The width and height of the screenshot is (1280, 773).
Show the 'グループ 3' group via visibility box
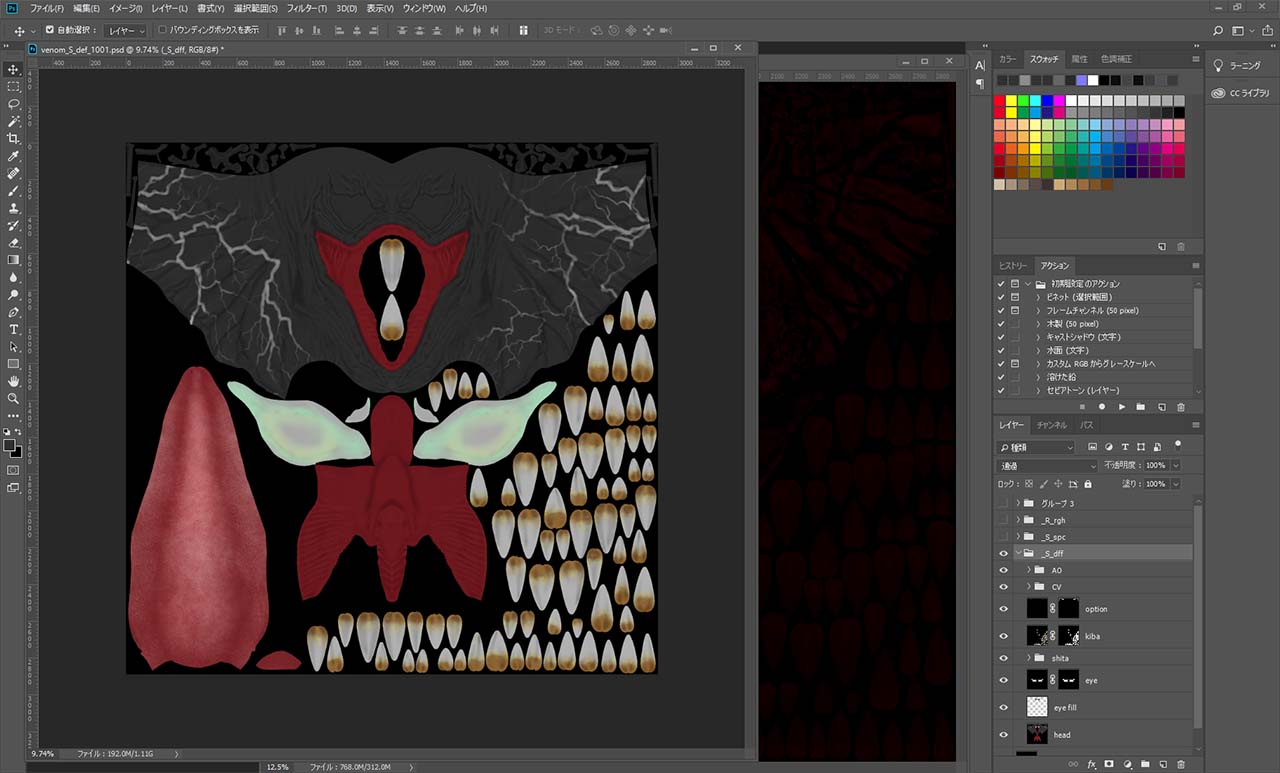[1003, 503]
